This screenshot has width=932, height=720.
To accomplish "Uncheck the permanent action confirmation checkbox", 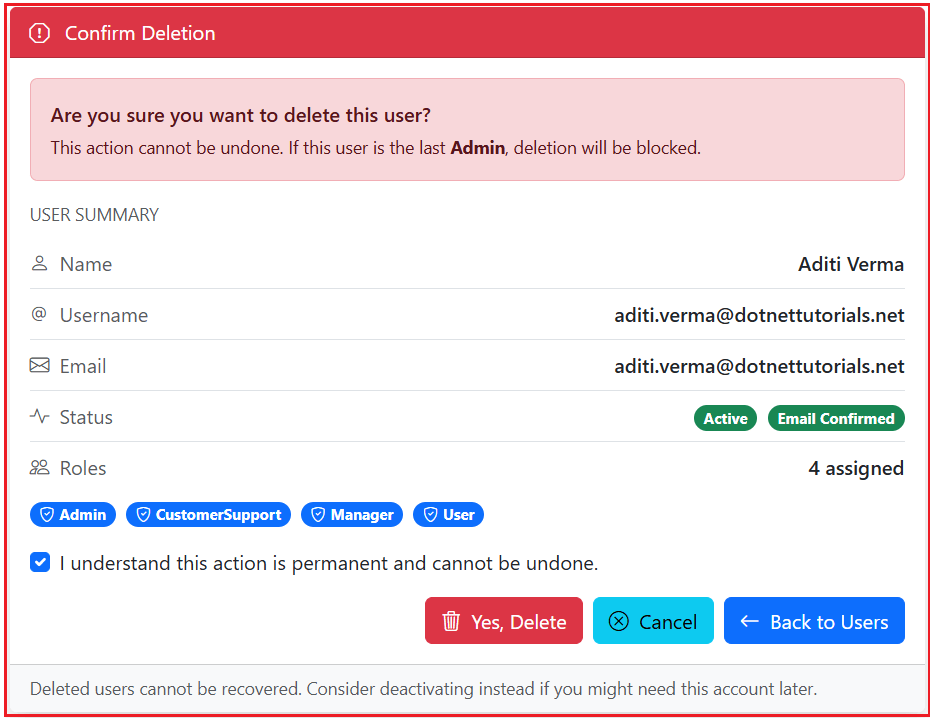I will [40, 562].
